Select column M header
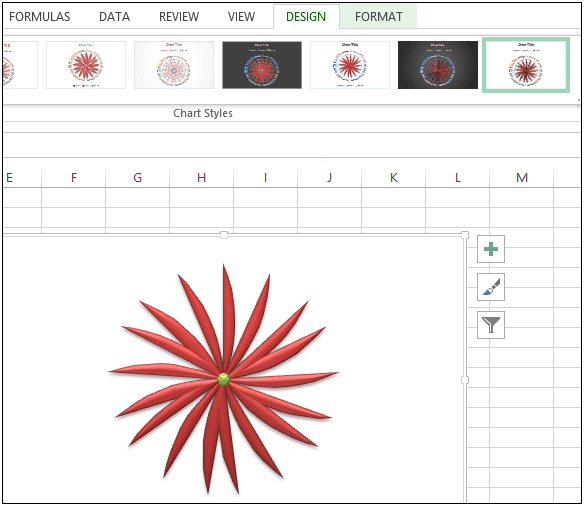Viewport: 584px width, 506px height. click(522, 178)
